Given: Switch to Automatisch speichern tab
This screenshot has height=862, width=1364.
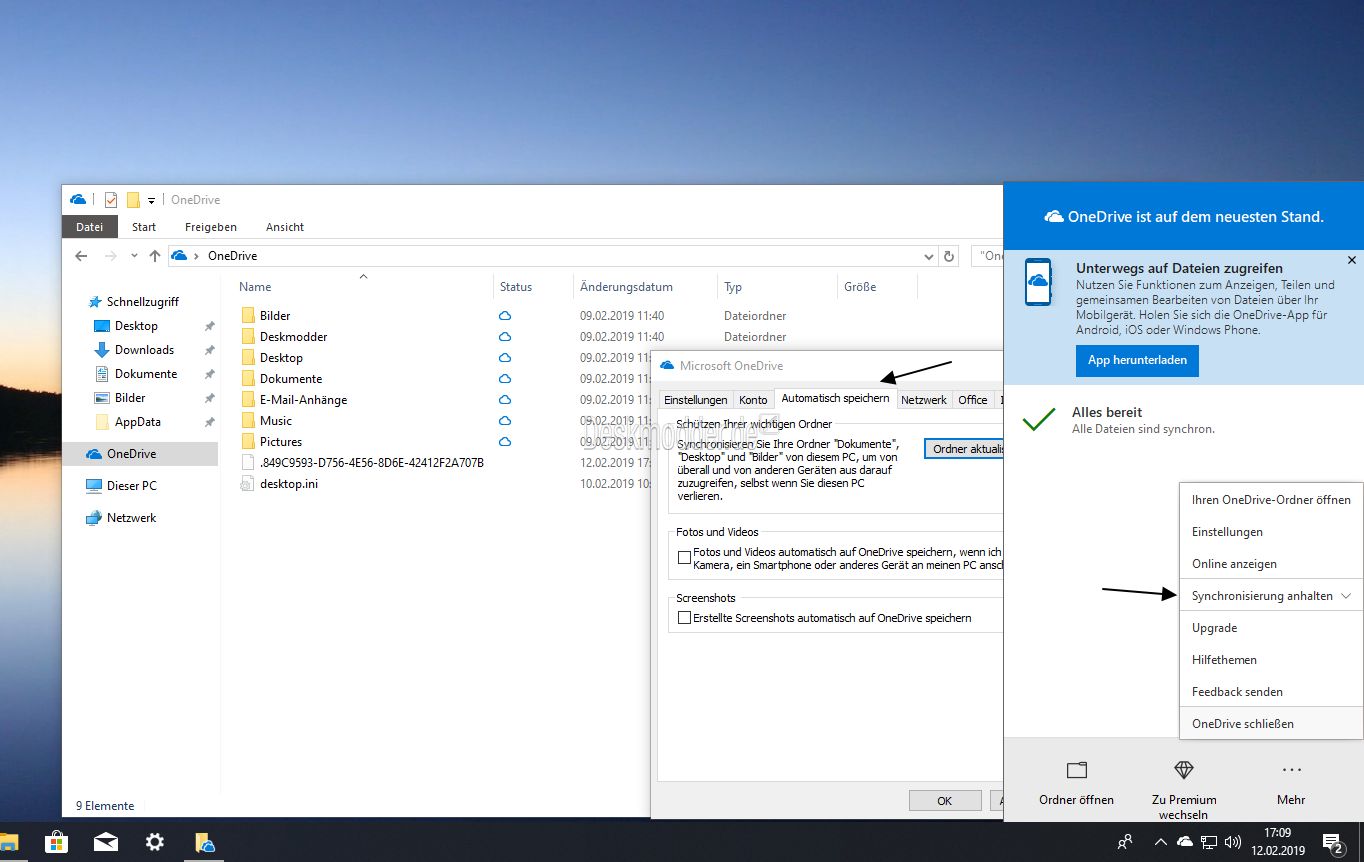Looking at the screenshot, I should (x=835, y=398).
